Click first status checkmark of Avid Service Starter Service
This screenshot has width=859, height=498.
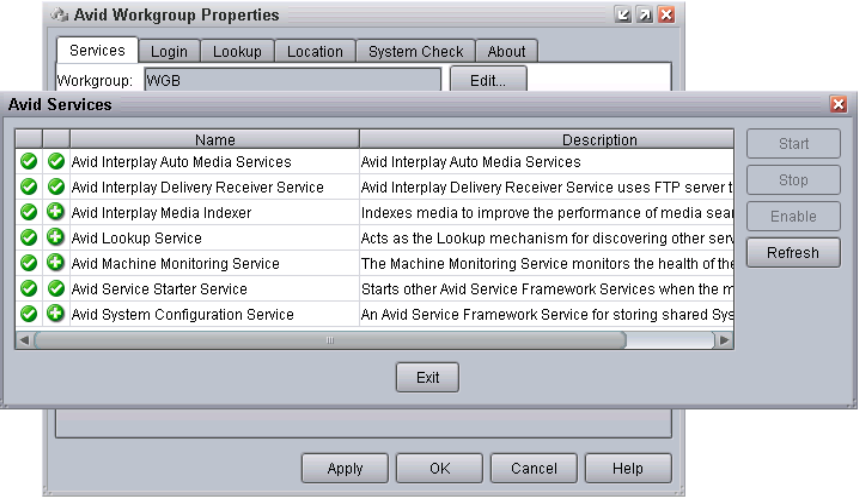(x=28, y=289)
